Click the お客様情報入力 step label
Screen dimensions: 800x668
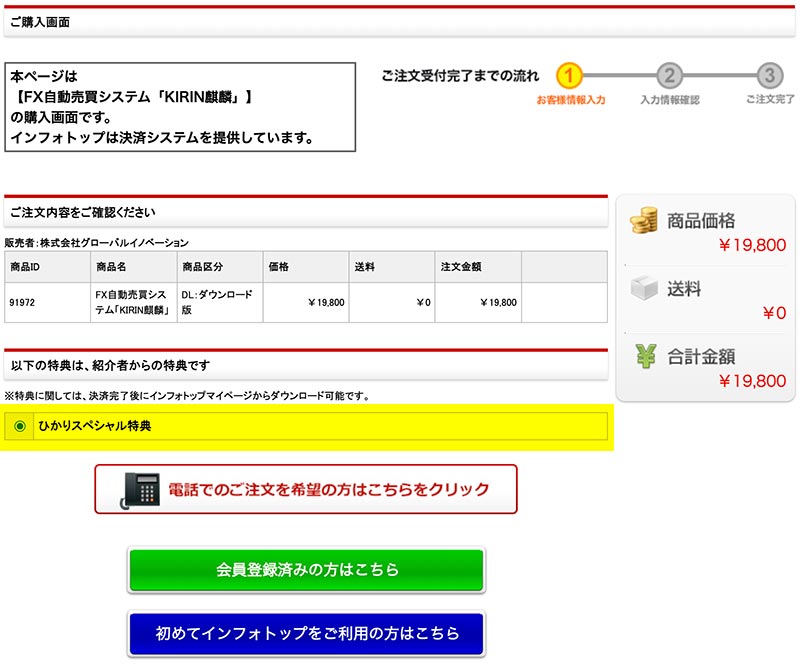point(570,100)
